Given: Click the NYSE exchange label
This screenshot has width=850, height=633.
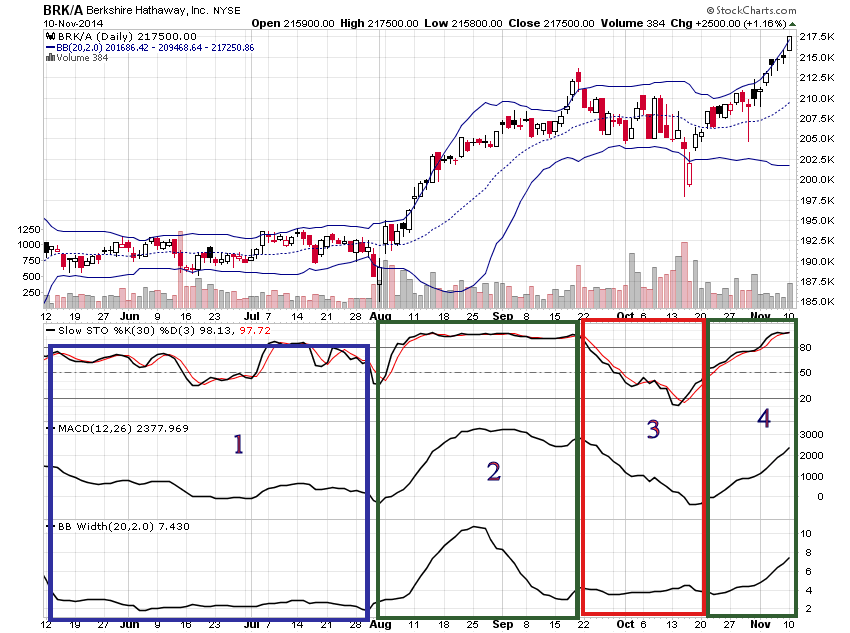Looking at the screenshot, I should 227,11.
